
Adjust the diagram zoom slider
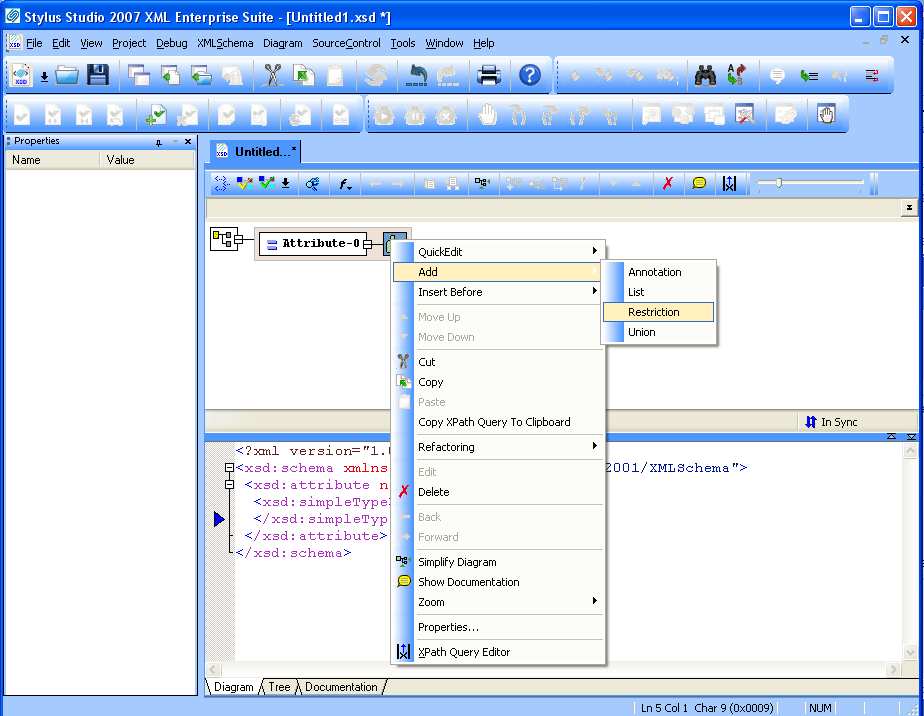pyautogui.click(x=778, y=182)
